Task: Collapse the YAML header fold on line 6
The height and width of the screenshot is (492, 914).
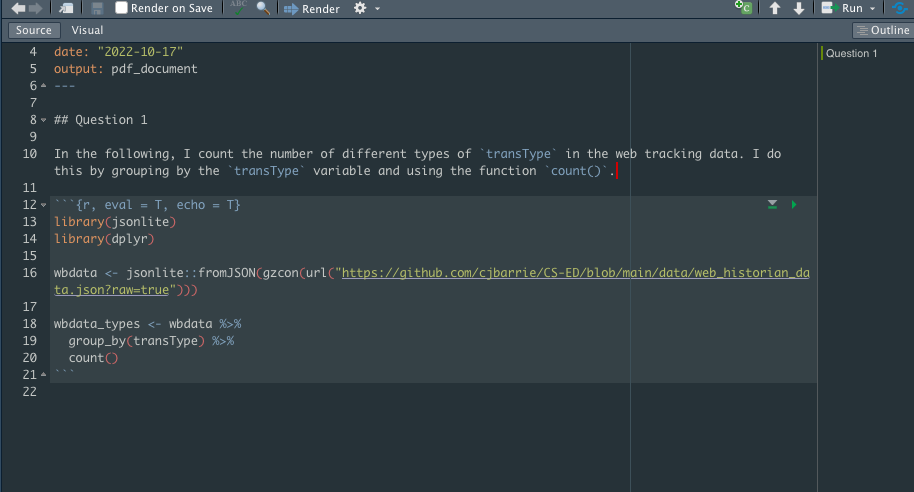Action: (44, 86)
